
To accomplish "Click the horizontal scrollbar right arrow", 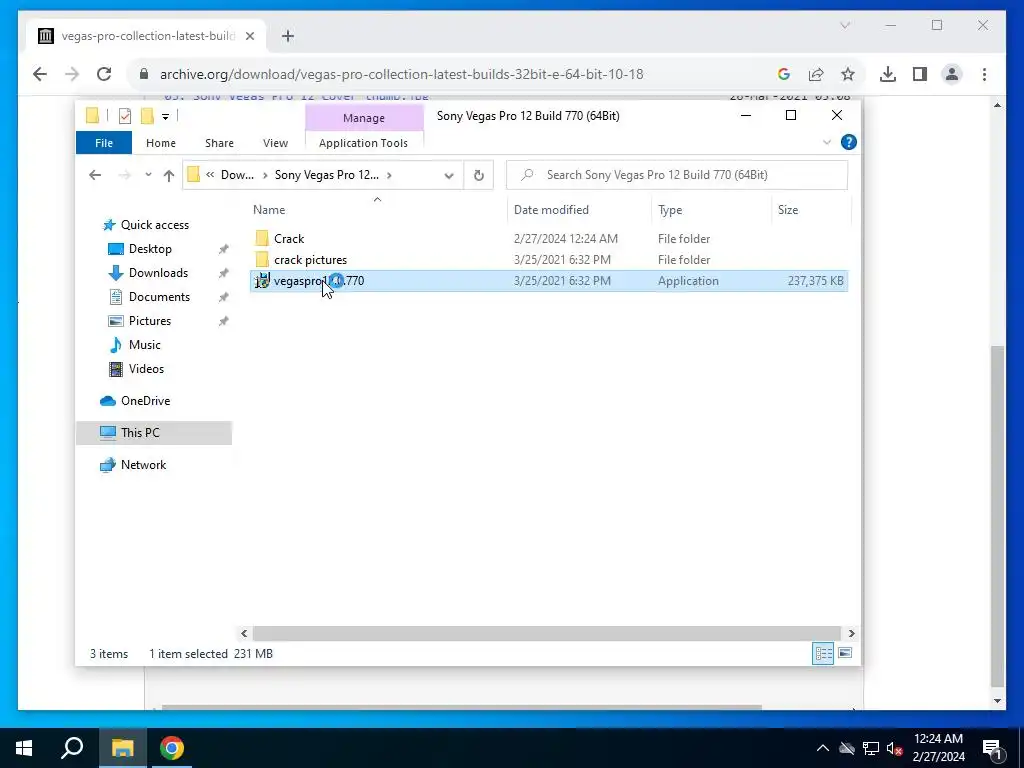I will [x=851, y=633].
